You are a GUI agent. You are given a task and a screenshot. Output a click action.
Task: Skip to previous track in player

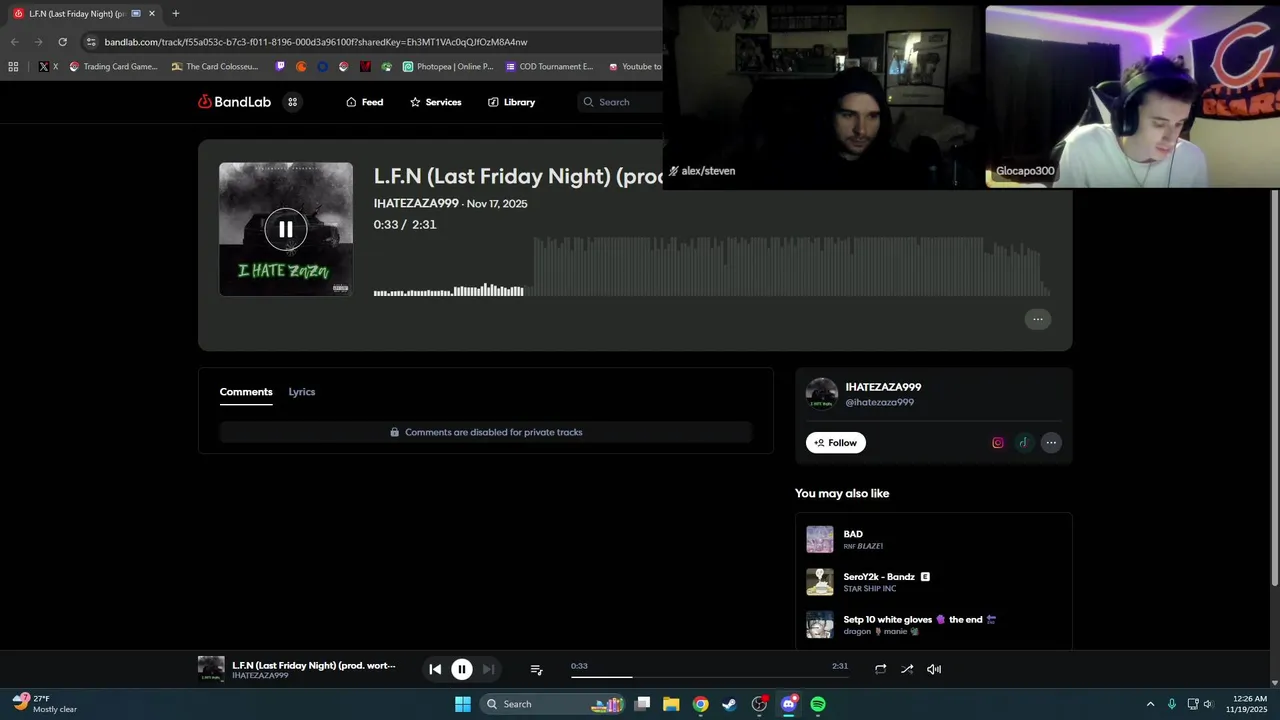[435, 669]
